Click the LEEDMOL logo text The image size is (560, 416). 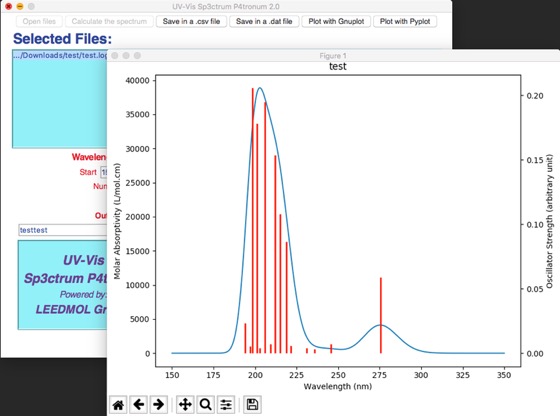(71, 309)
